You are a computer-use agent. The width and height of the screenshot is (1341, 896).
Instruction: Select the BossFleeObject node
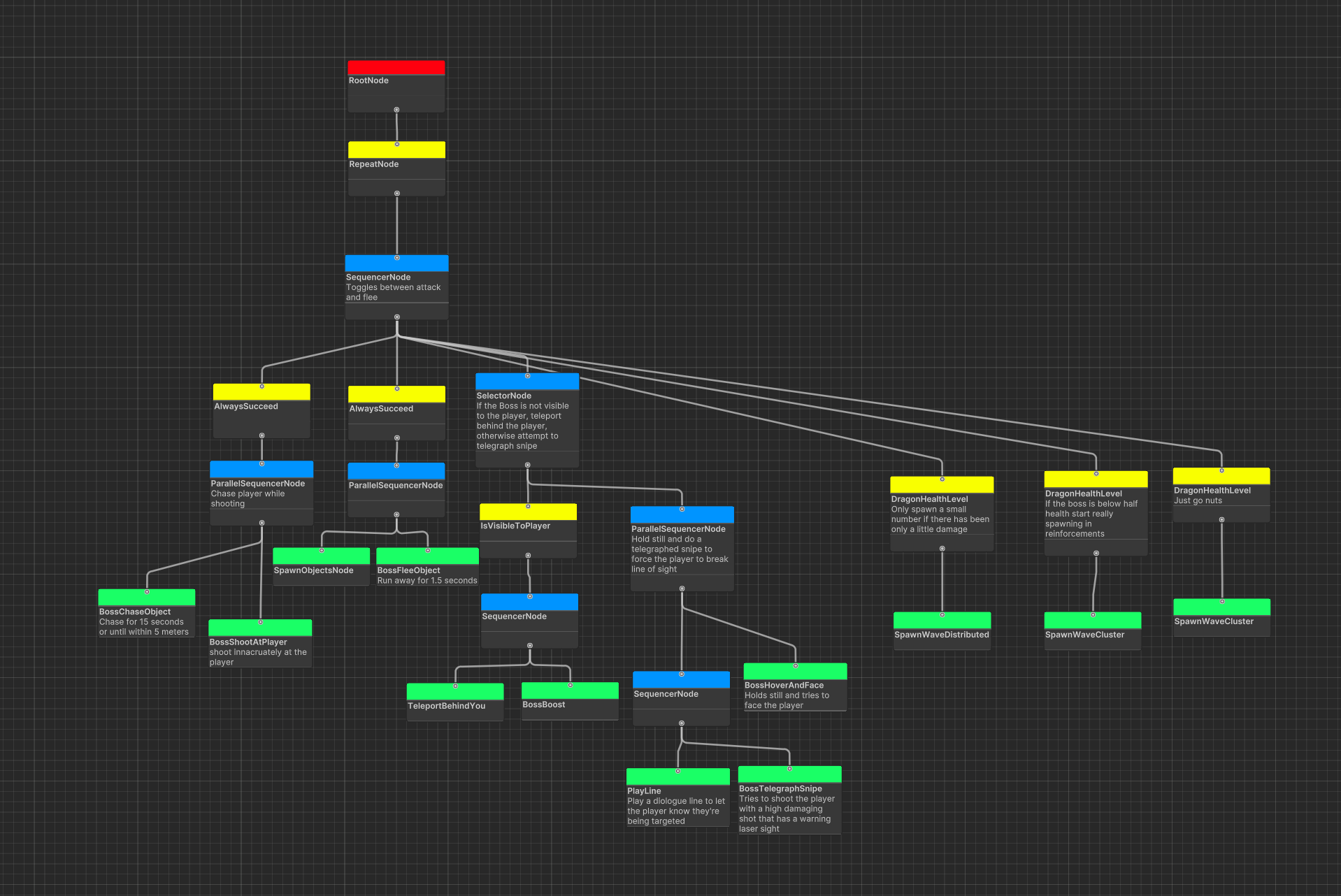[427, 575]
